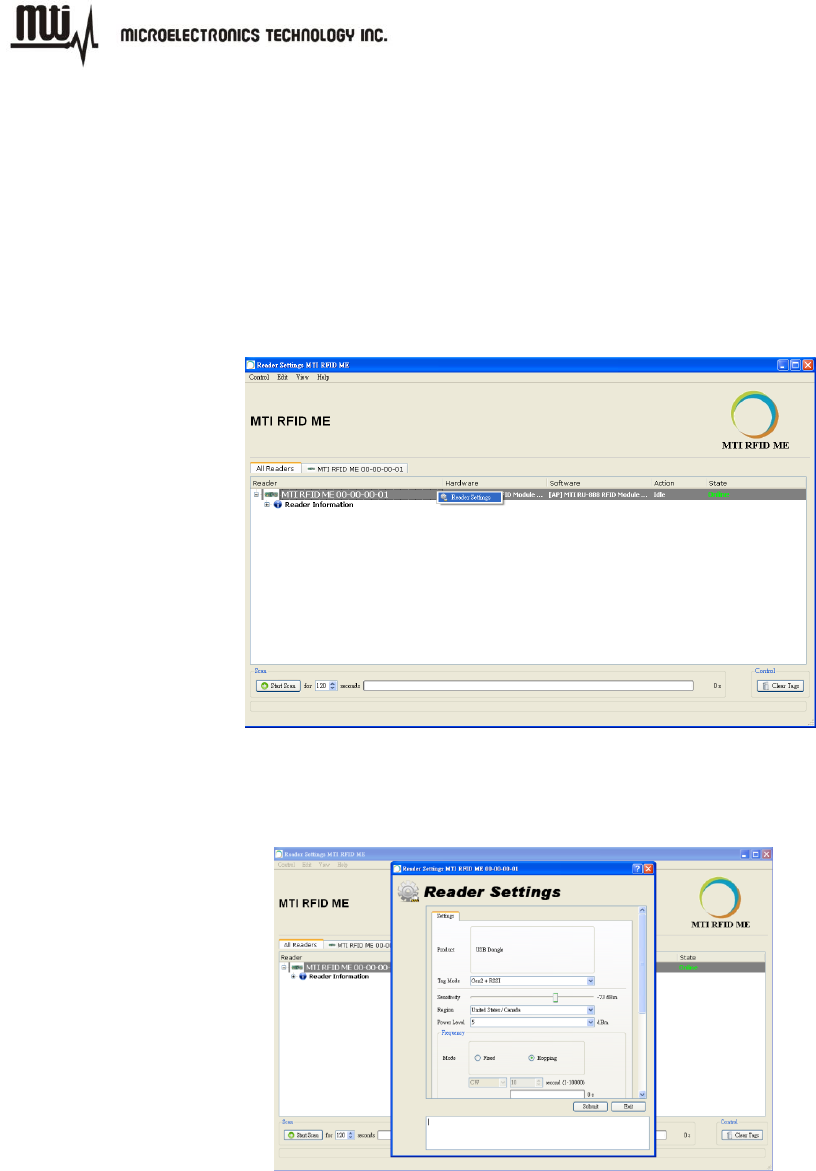The height and width of the screenshot is (1171, 816).
Task: Click the green Online state behind the dialog
Action: 688,967
